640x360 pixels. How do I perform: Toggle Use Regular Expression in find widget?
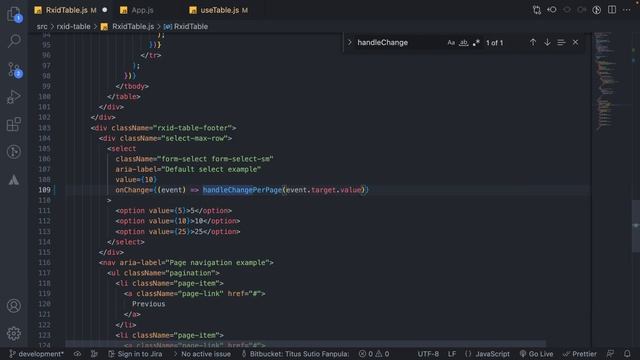coord(476,43)
